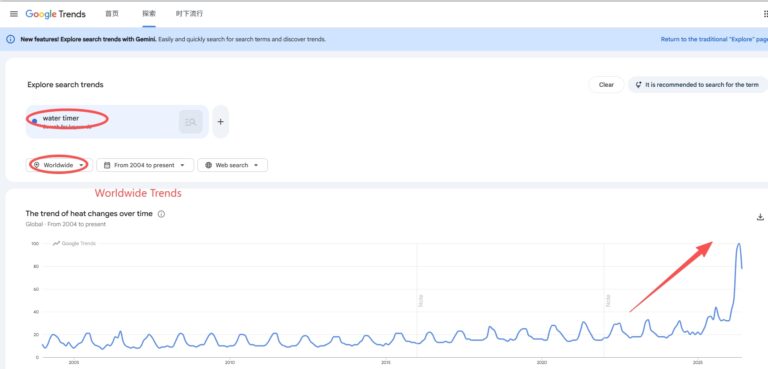Viewport: 768px width, 369px height.
Task: Click the help icon beside chart title
Action: [162, 214]
